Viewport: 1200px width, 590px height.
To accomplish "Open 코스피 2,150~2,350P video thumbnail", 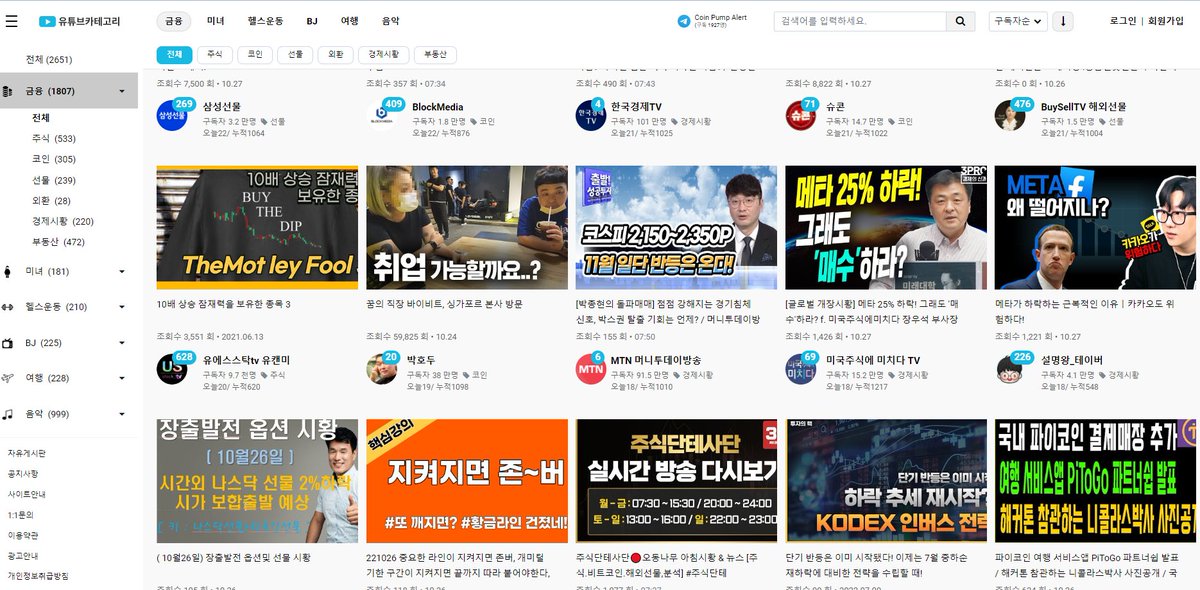I will click(676, 227).
